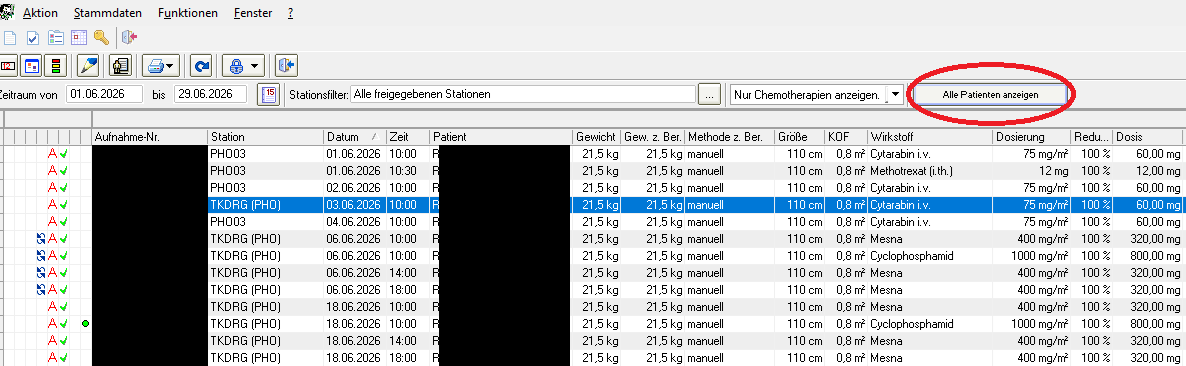
Task: Click the calendar grid icon in top toolbar
Action: coord(79,37)
